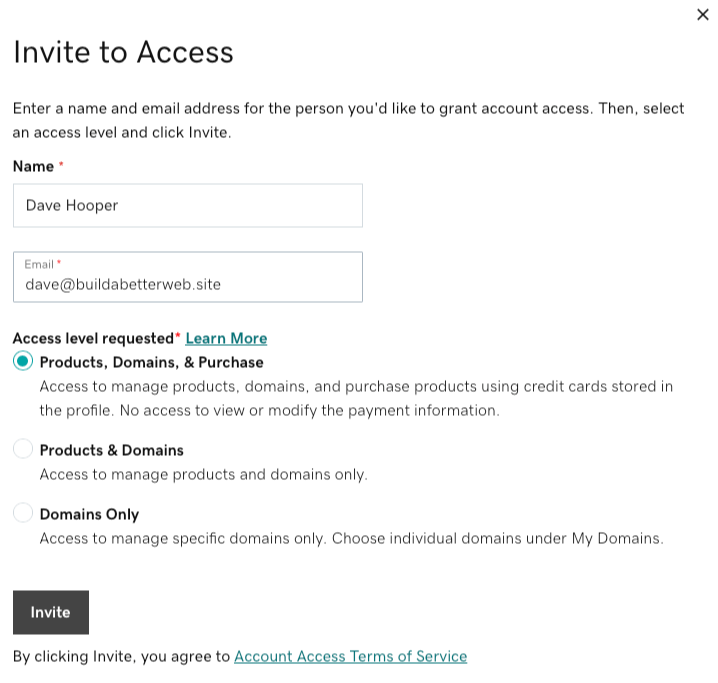Click the Email address input field
The image size is (718, 683).
(187, 284)
